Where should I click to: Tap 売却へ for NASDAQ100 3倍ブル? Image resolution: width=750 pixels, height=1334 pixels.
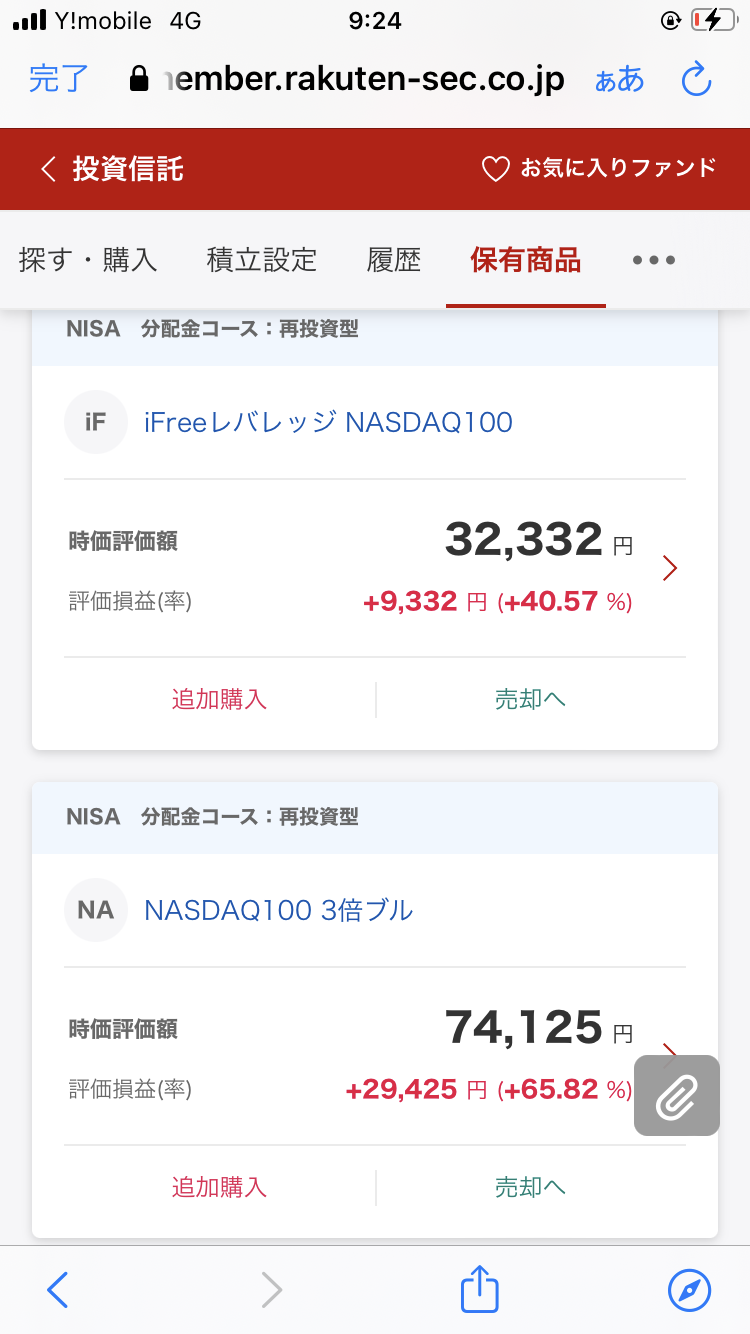(x=530, y=1187)
